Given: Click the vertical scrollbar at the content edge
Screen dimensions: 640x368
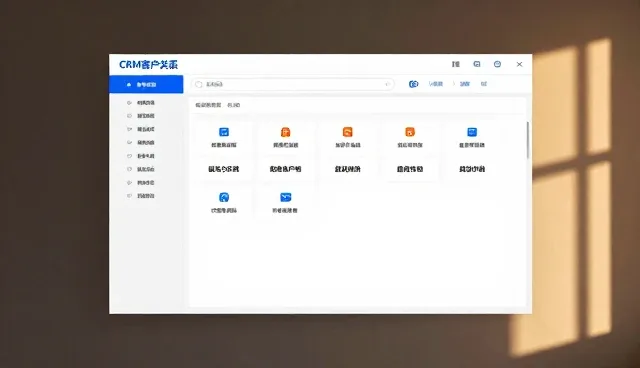Looking at the screenshot, I should click(x=528, y=140).
